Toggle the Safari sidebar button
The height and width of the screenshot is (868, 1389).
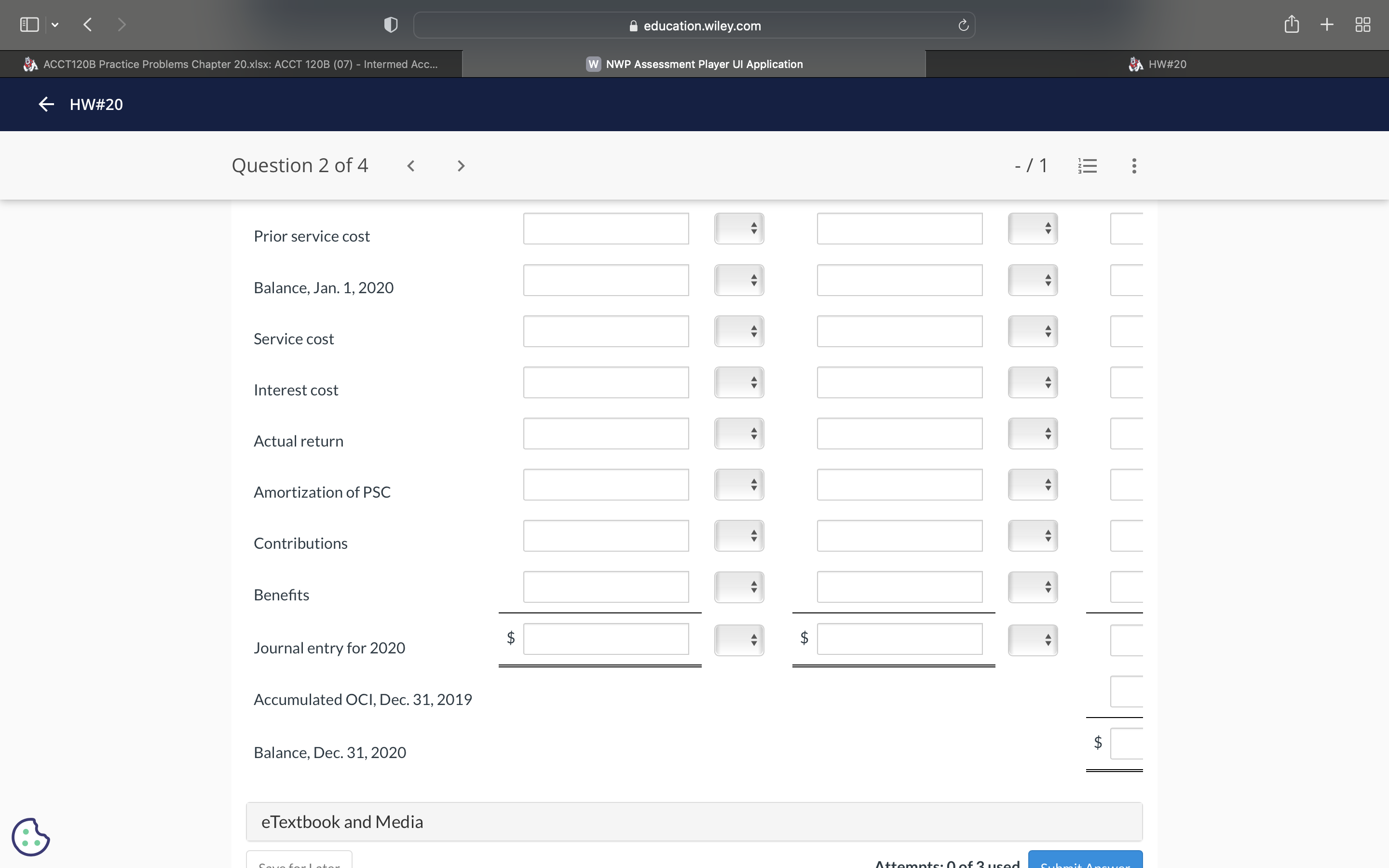click(x=29, y=24)
